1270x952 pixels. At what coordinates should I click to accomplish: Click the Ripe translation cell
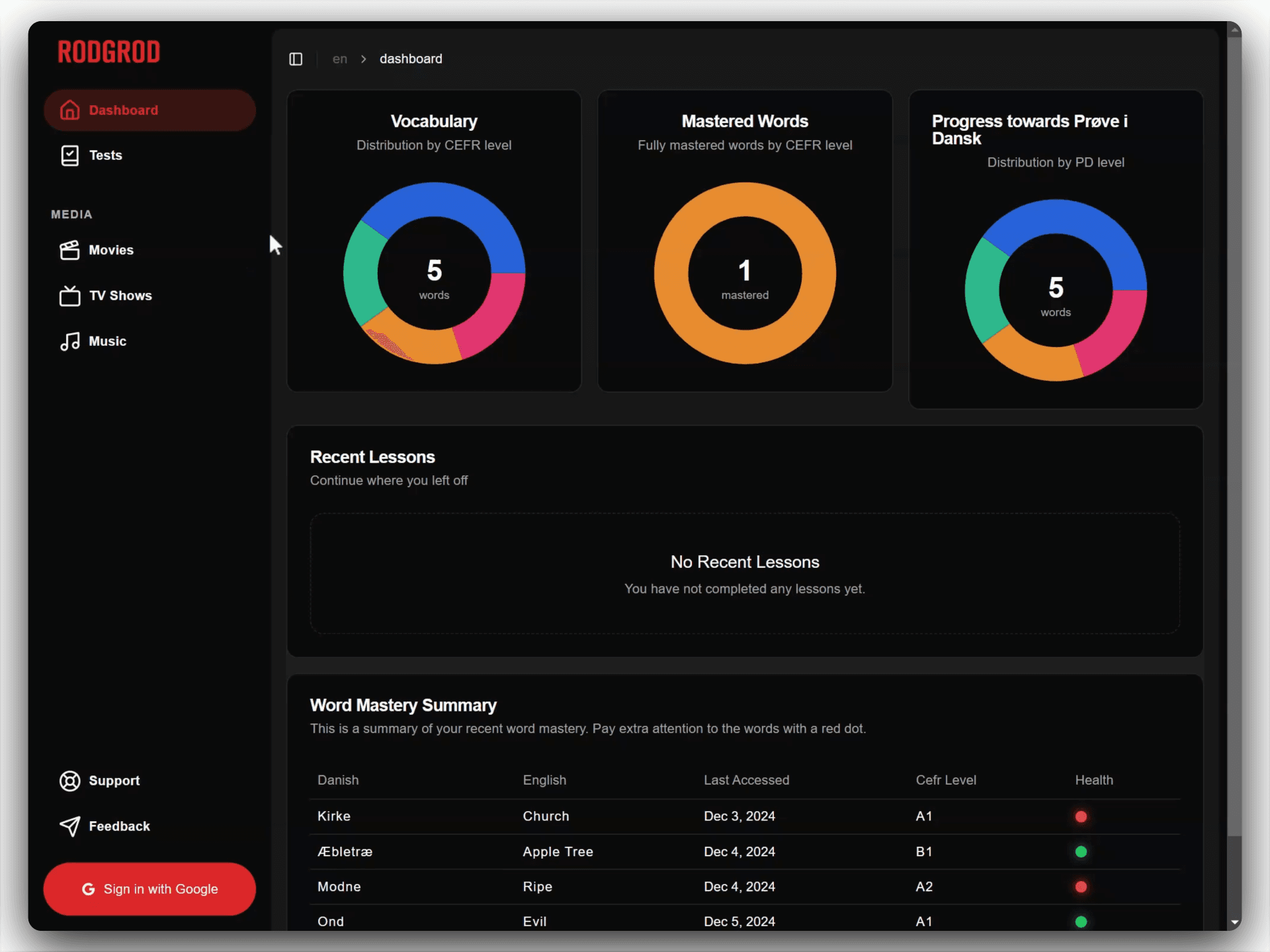point(537,887)
